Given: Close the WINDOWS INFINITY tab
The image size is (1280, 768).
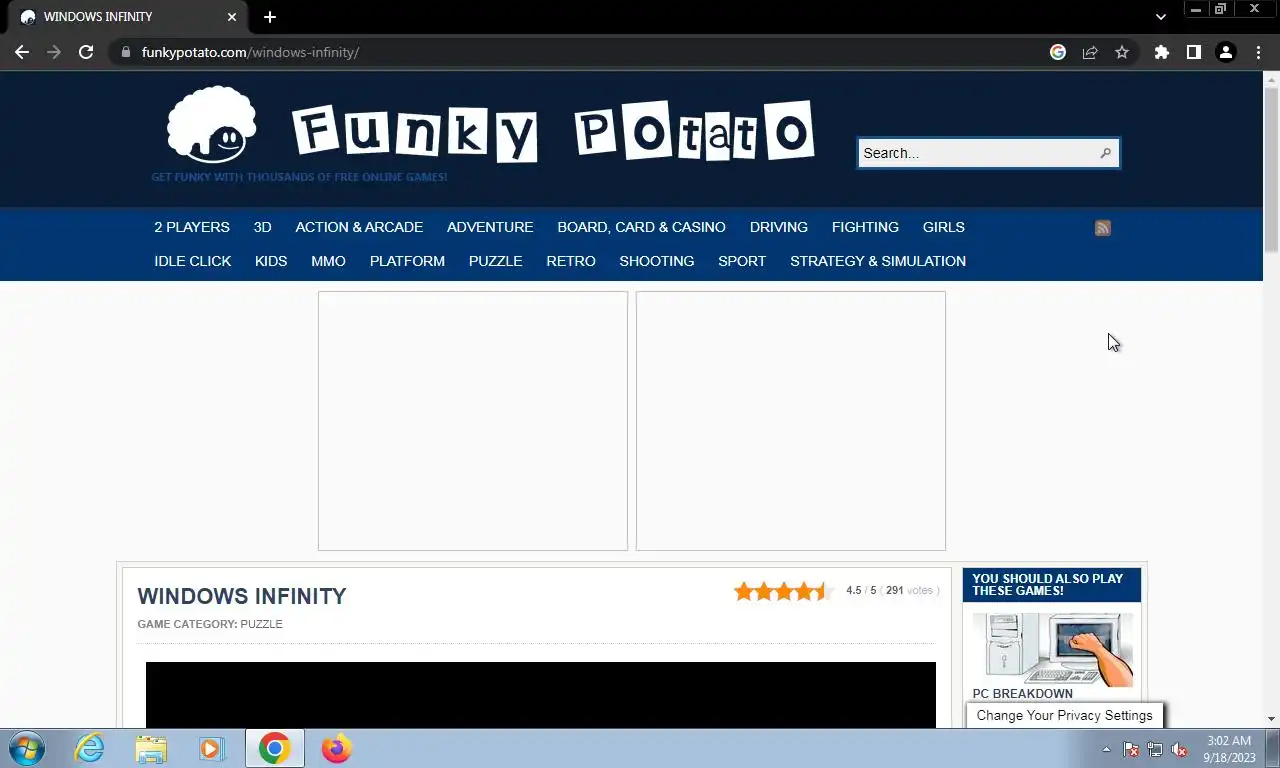Looking at the screenshot, I should click(x=232, y=17).
